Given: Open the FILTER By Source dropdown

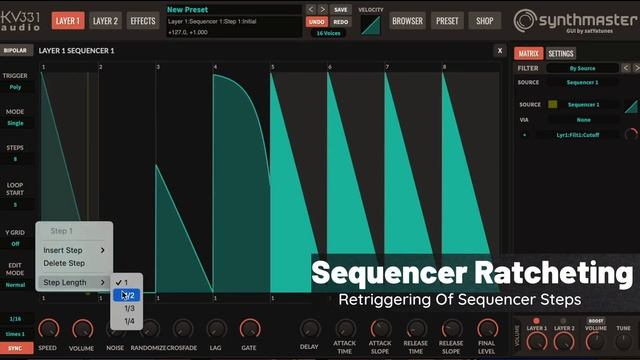Looking at the screenshot, I should pyautogui.click(x=582, y=68).
